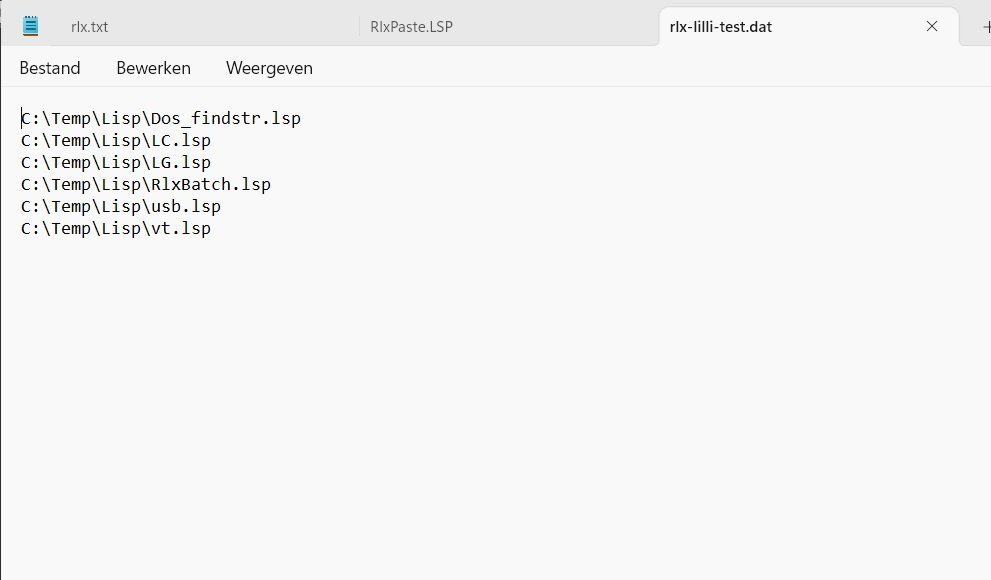
Task: Click drive letter C: on usb.lsp line
Action: coord(30,207)
